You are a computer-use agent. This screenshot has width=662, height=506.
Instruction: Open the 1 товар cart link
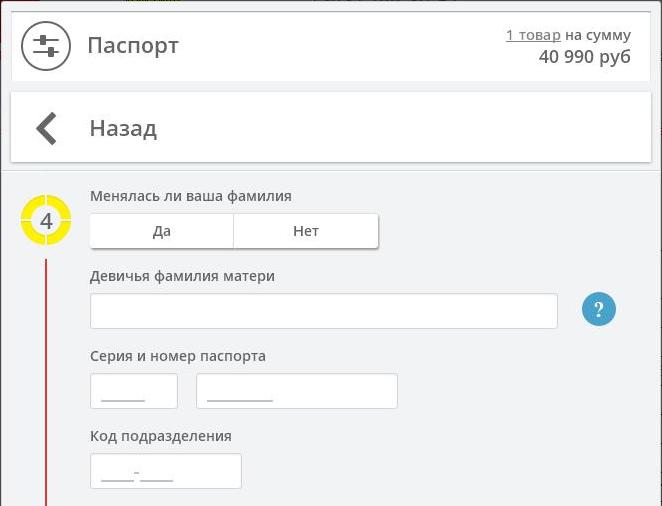(x=533, y=35)
